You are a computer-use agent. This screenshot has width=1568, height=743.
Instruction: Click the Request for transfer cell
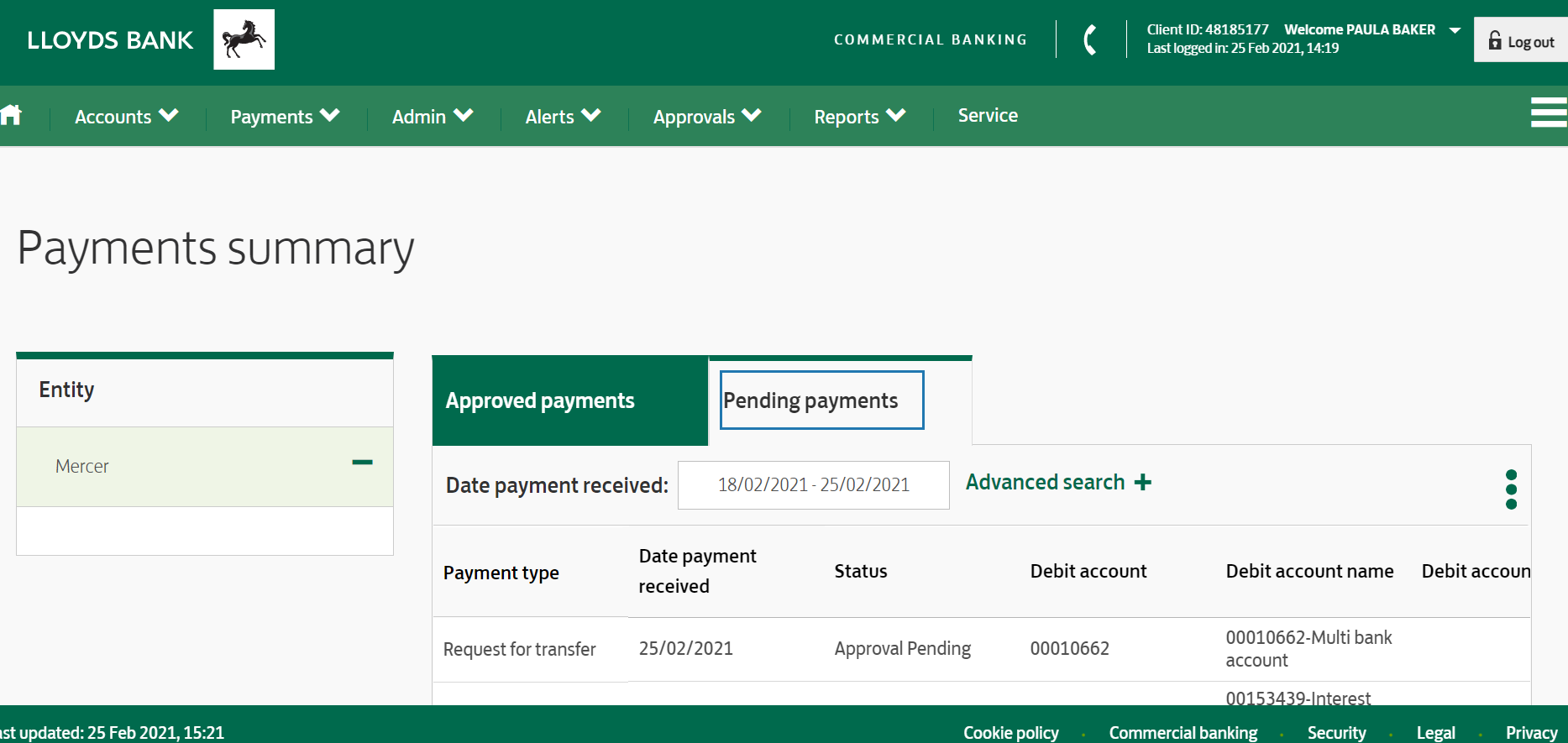(520, 649)
